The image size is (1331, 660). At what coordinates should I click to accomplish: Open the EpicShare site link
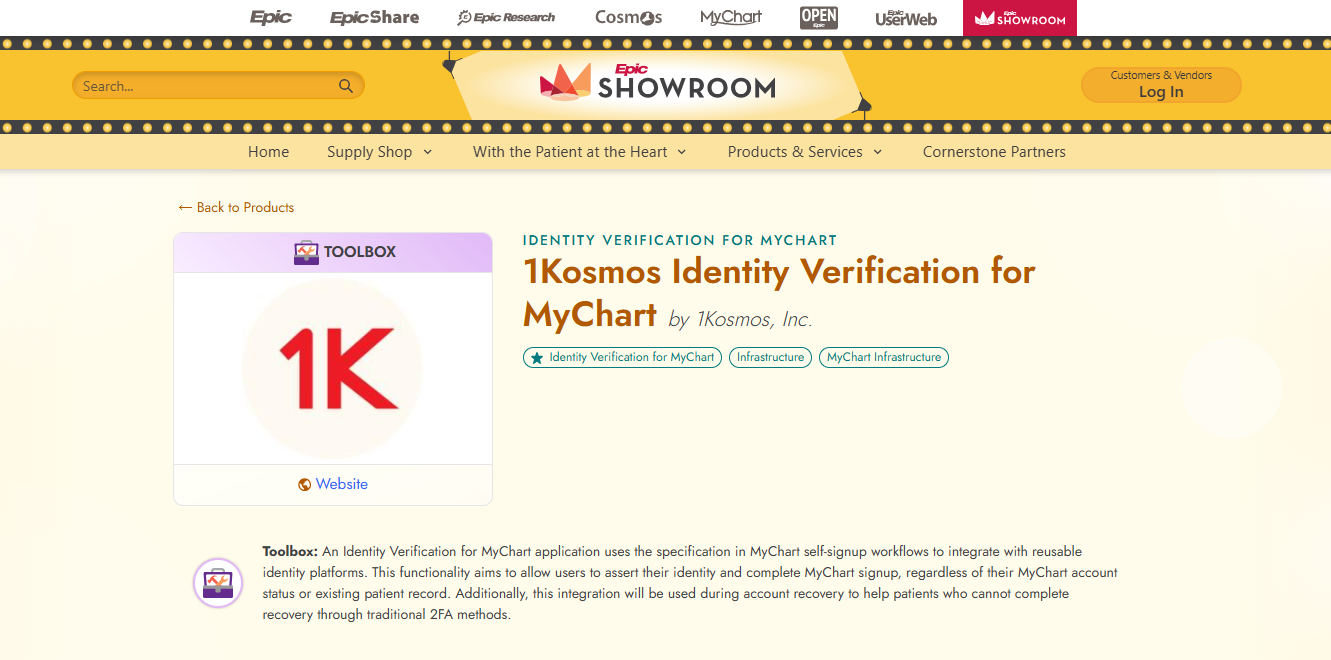(x=374, y=17)
